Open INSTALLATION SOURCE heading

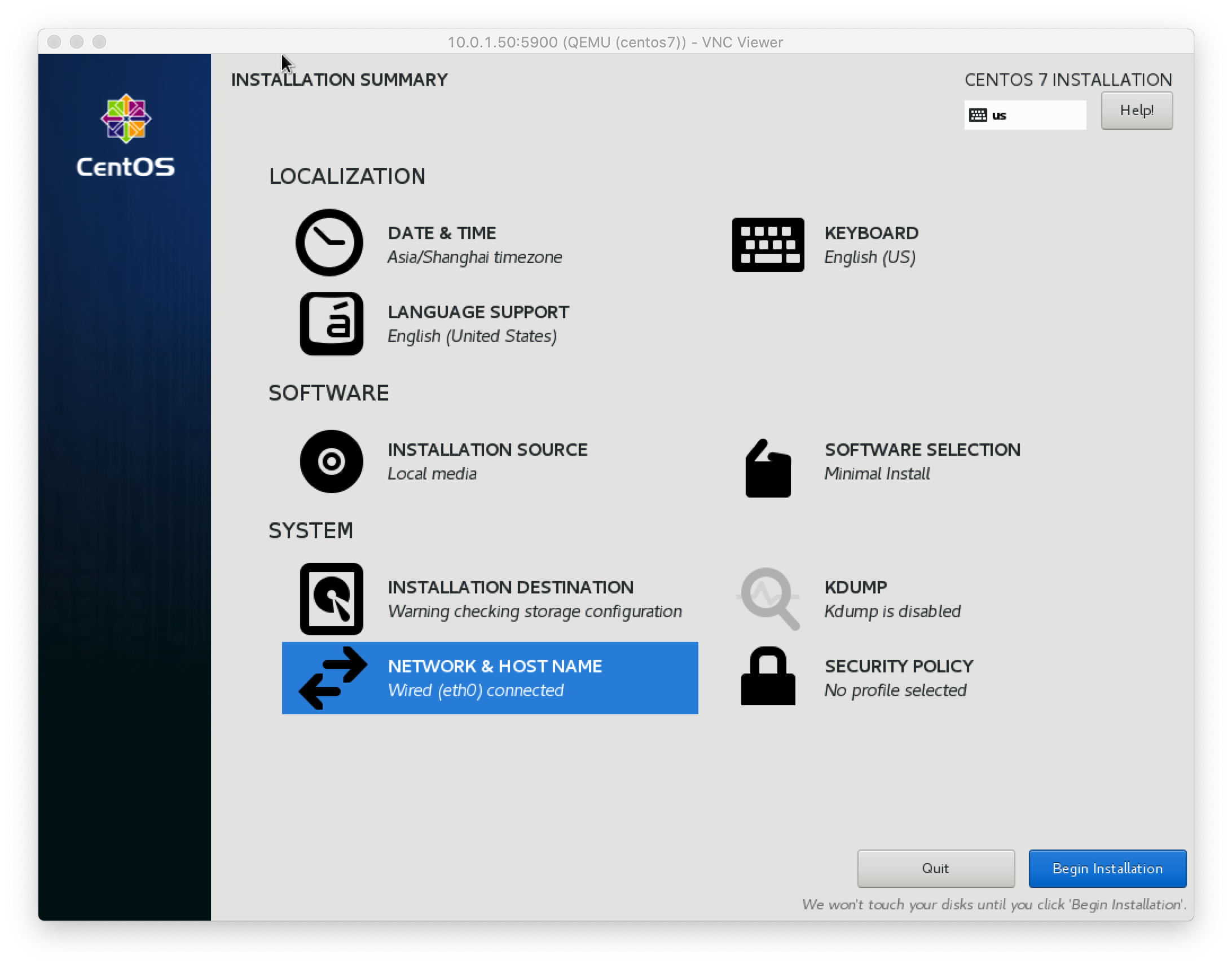click(x=488, y=450)
